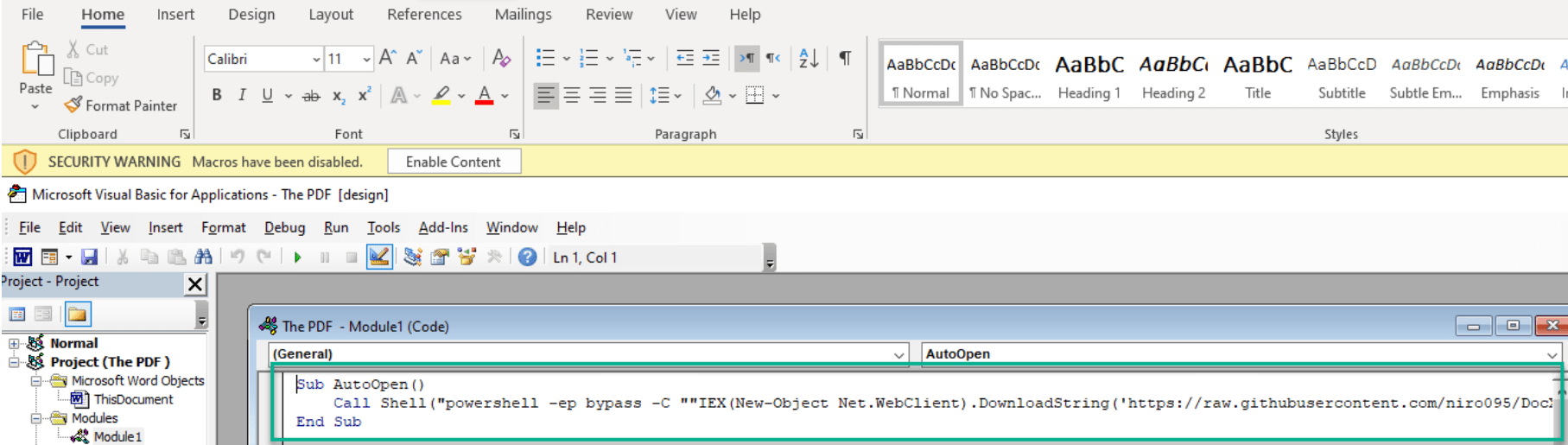Open line spacing dropdown
The image size is (1568, 445).
click(x=665, y=95)
